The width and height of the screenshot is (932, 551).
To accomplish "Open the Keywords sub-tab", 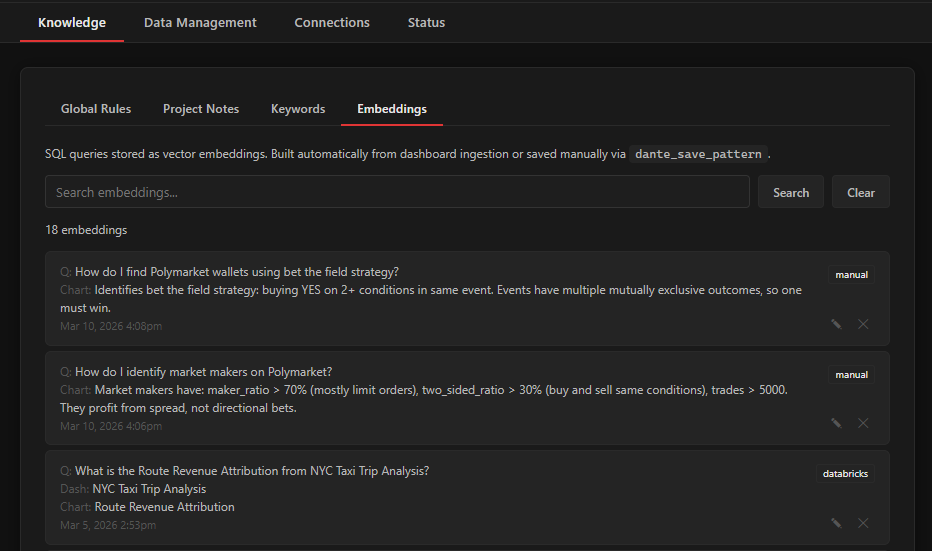I will pos(298,109).
